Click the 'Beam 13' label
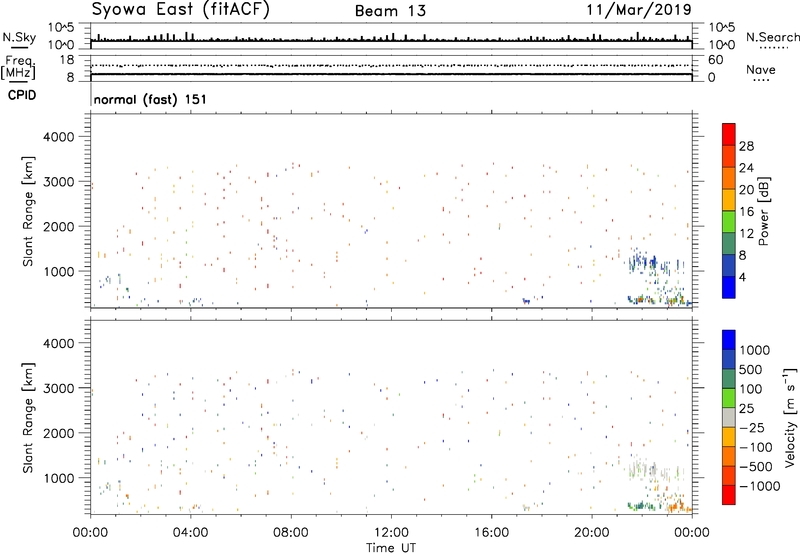This screenshot has width=800, height=554. [x=390, y=11]
